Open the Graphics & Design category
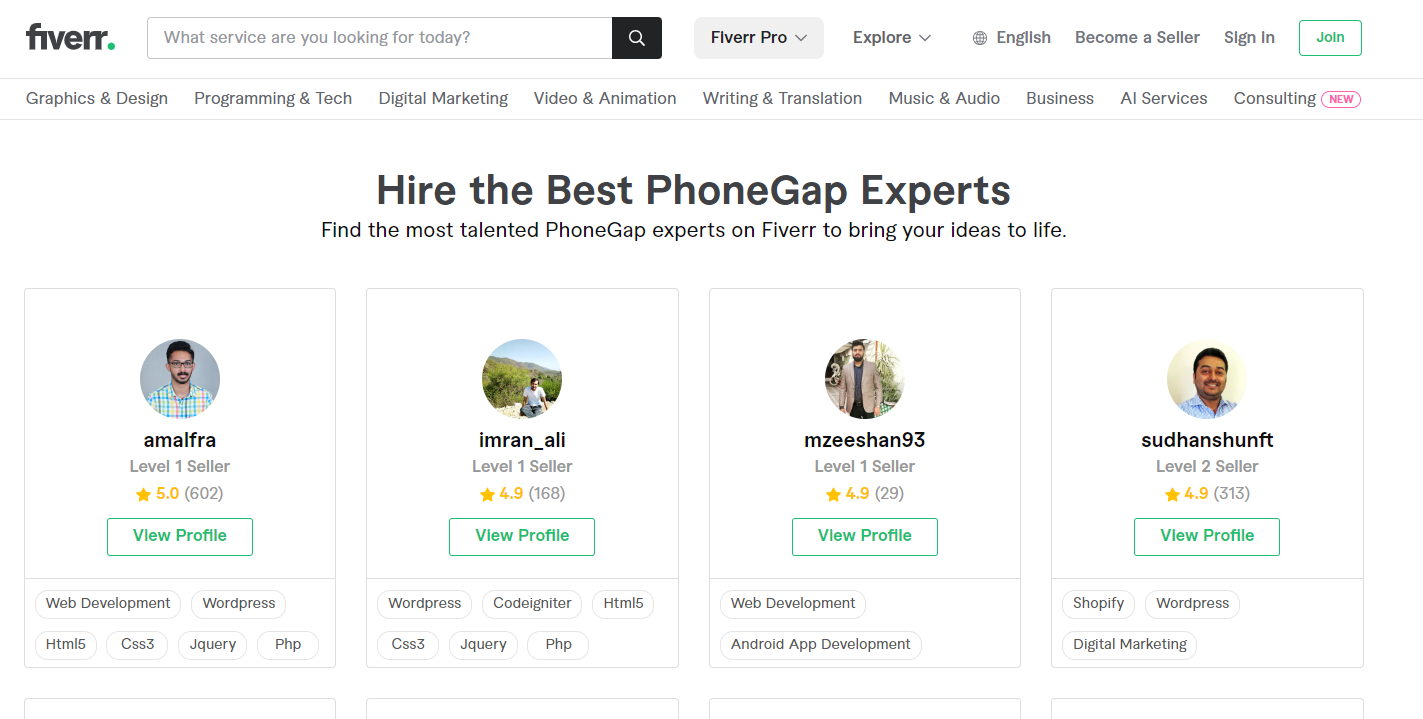Image resolution: width=1423 pixels, height=719 pixels. click(97, 98)
